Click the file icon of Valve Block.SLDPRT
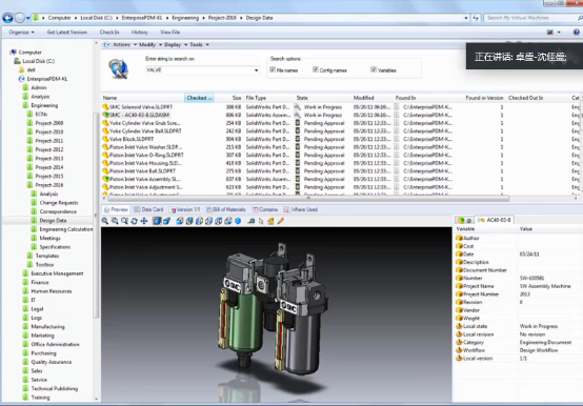 coord(105,139)
